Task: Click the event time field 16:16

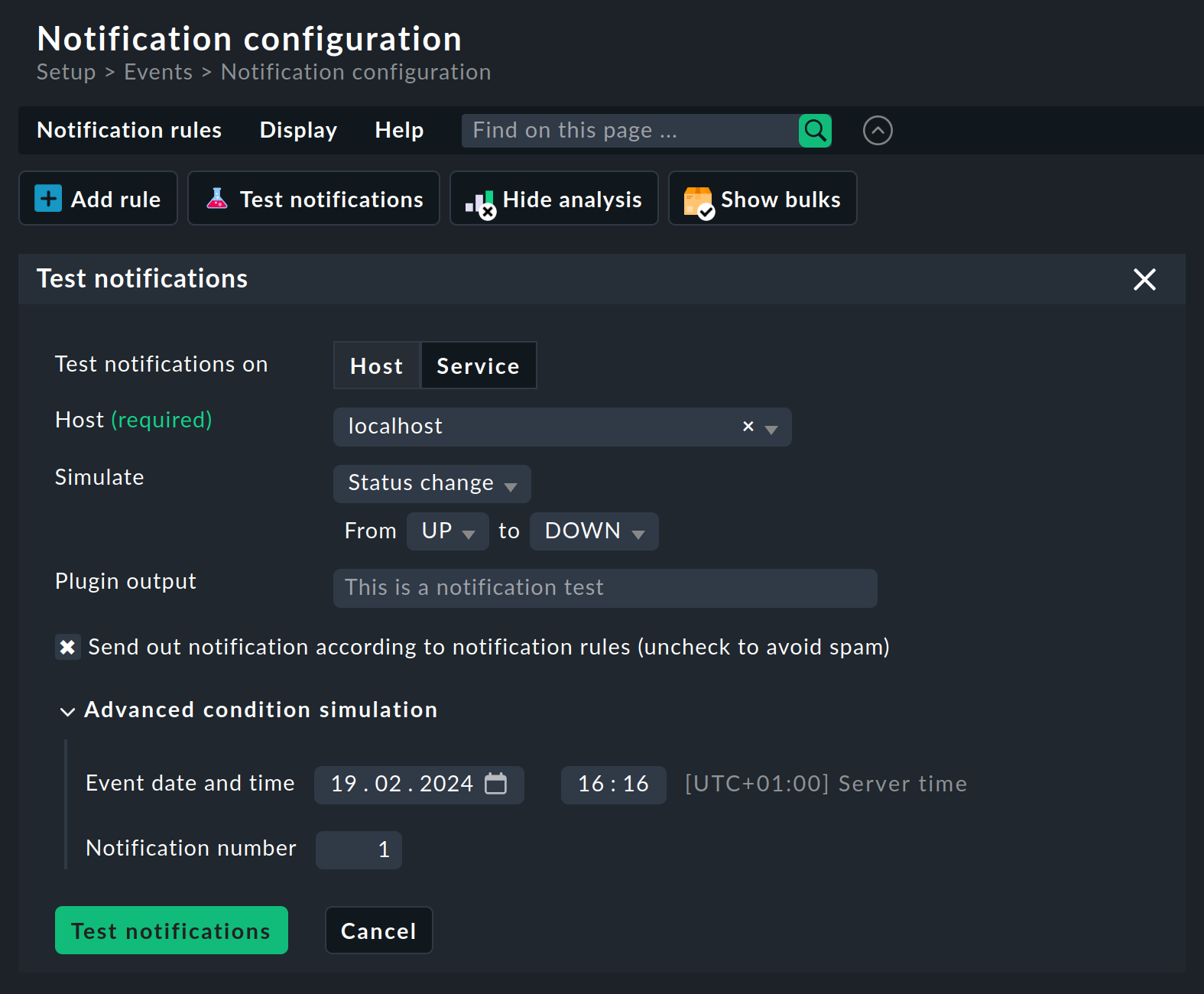Action: (613, 784)
